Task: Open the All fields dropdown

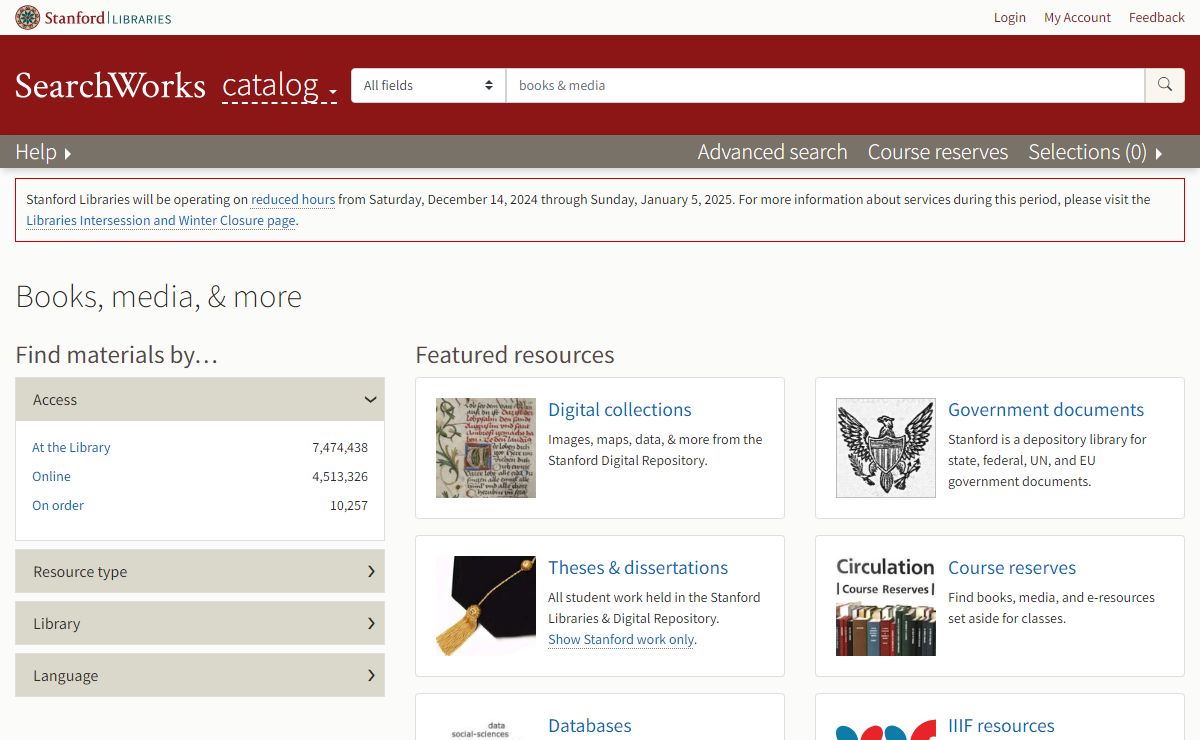Action: tap(428, 85)
